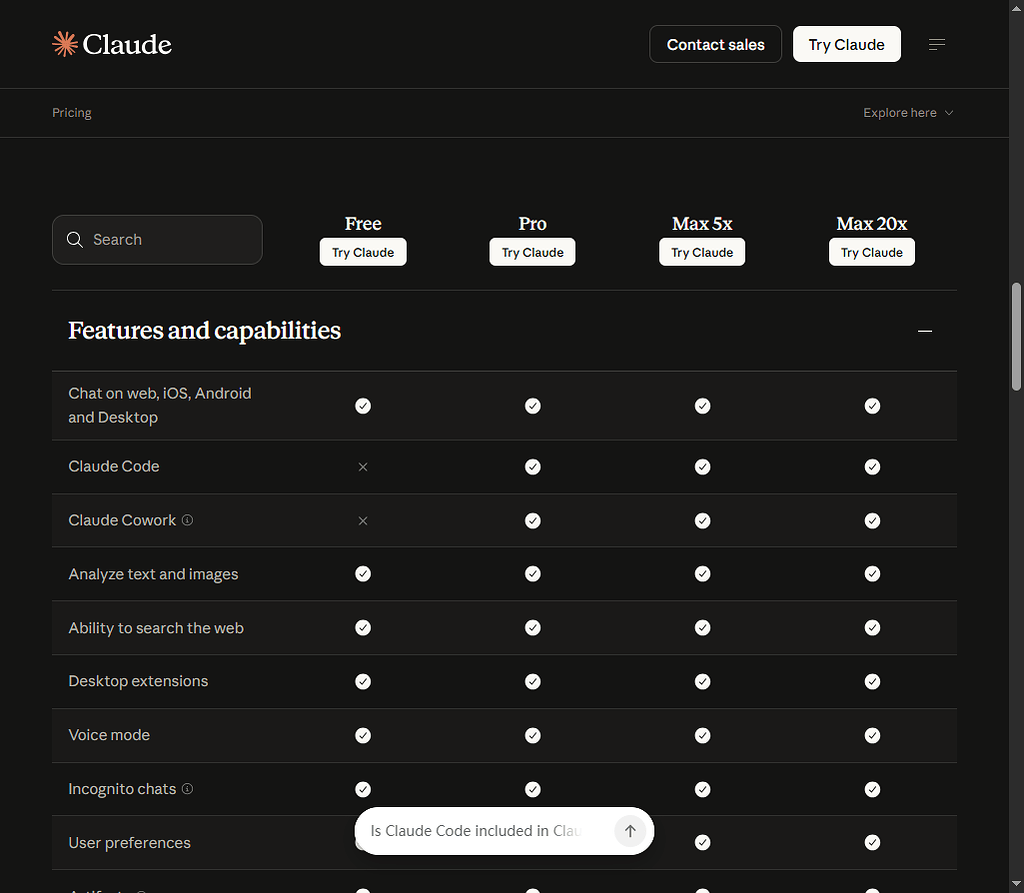Click the Free plan X mark for Claude Cowork

click(x=363, y=521)
